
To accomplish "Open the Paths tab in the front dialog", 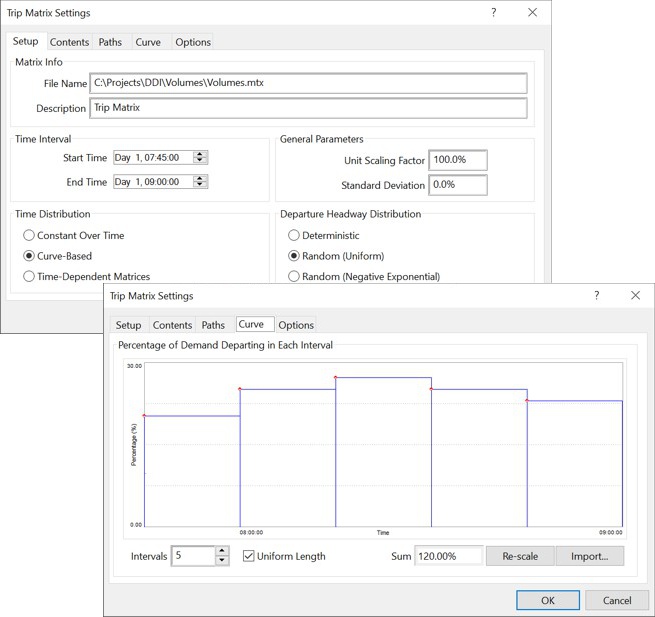I will pos(213,325).
